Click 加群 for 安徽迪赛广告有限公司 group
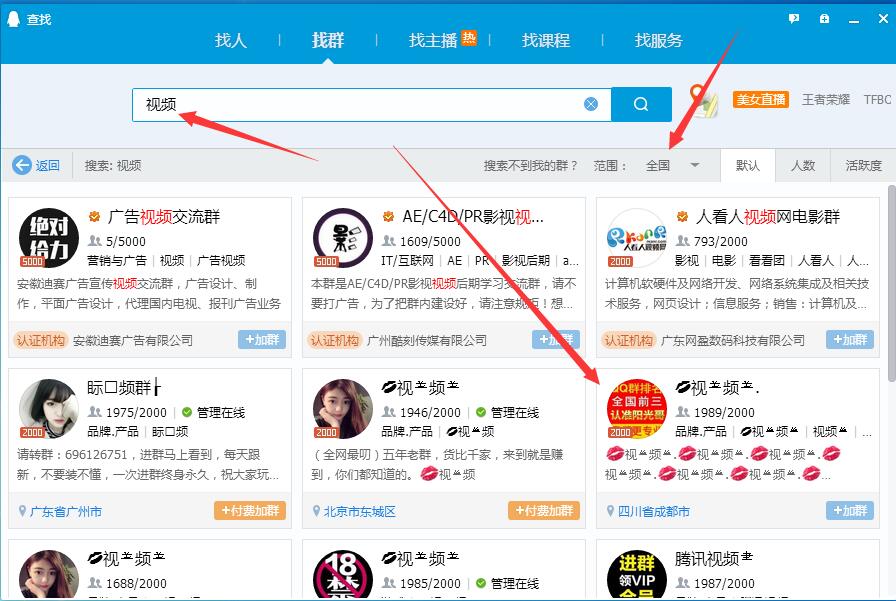 click(262, 340)
